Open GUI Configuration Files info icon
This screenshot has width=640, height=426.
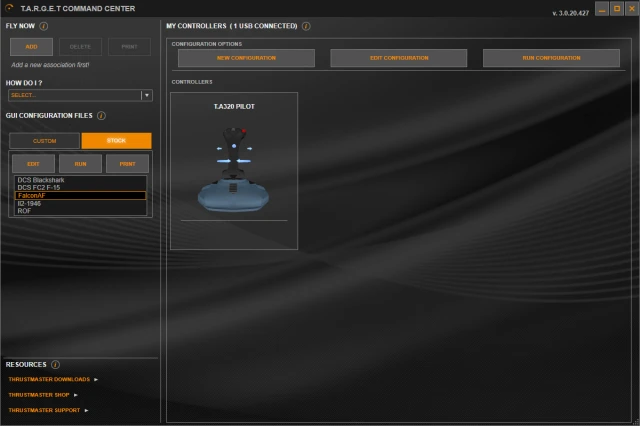pos(101,116)
